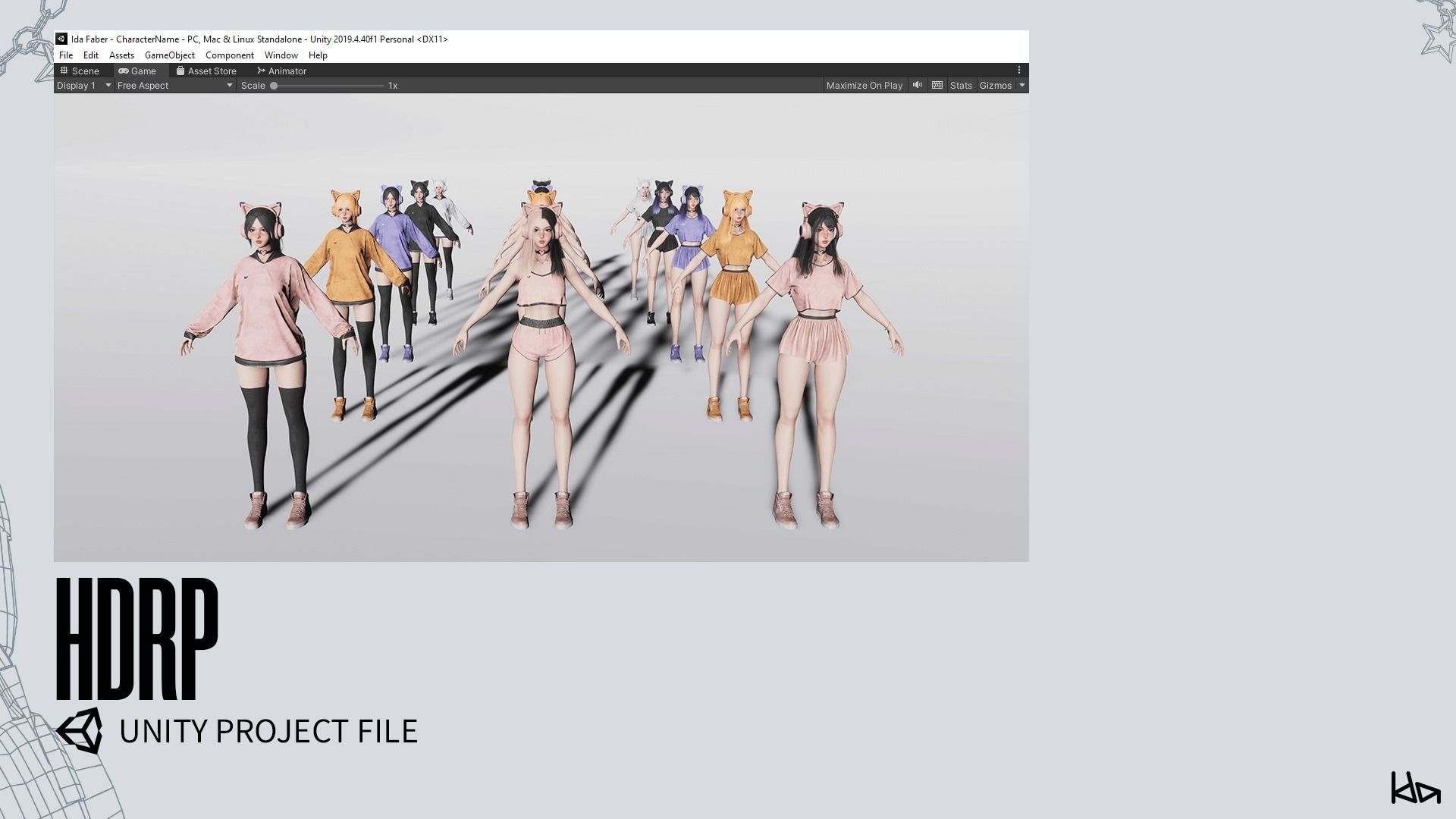Open the Display 1 dropdown

83,86
